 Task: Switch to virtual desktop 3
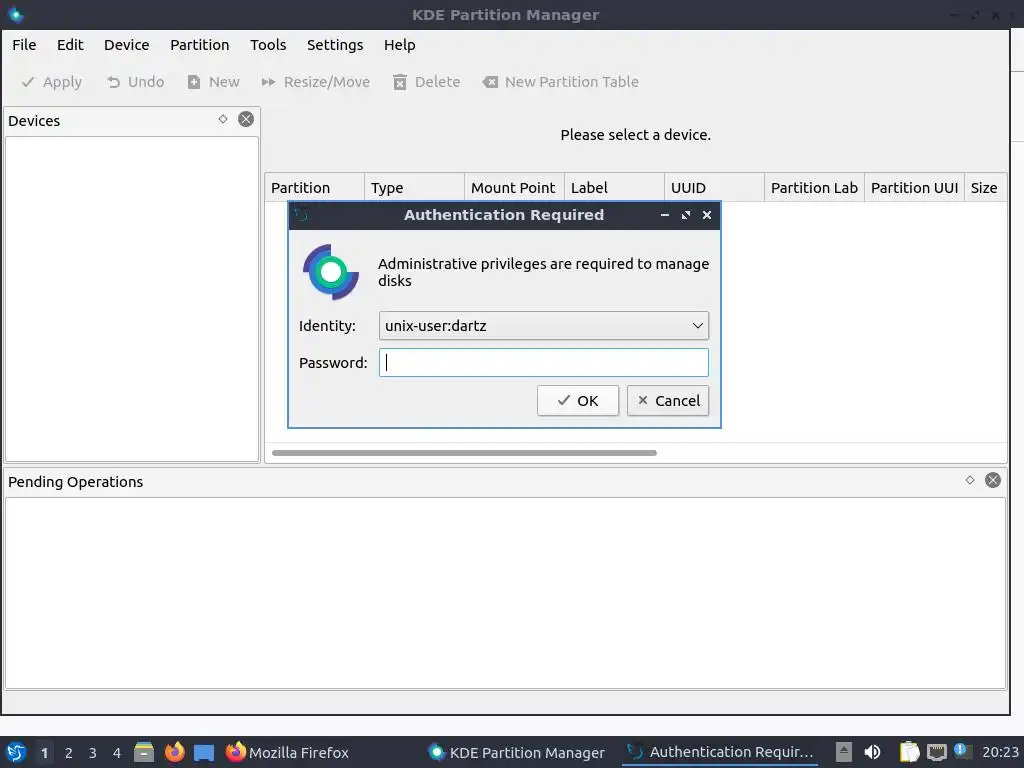tap(93, 752)
